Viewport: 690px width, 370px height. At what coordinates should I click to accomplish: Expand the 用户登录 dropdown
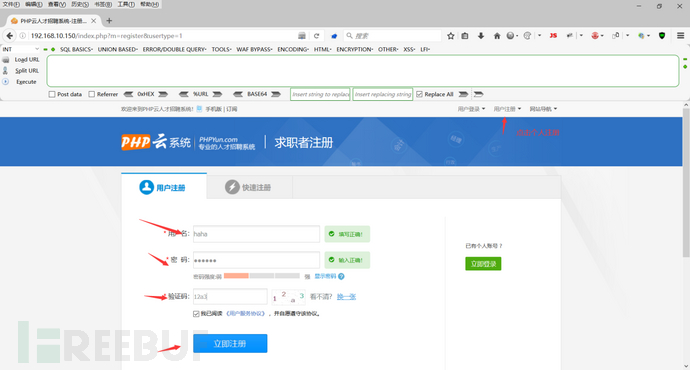(x=471, y=109)
